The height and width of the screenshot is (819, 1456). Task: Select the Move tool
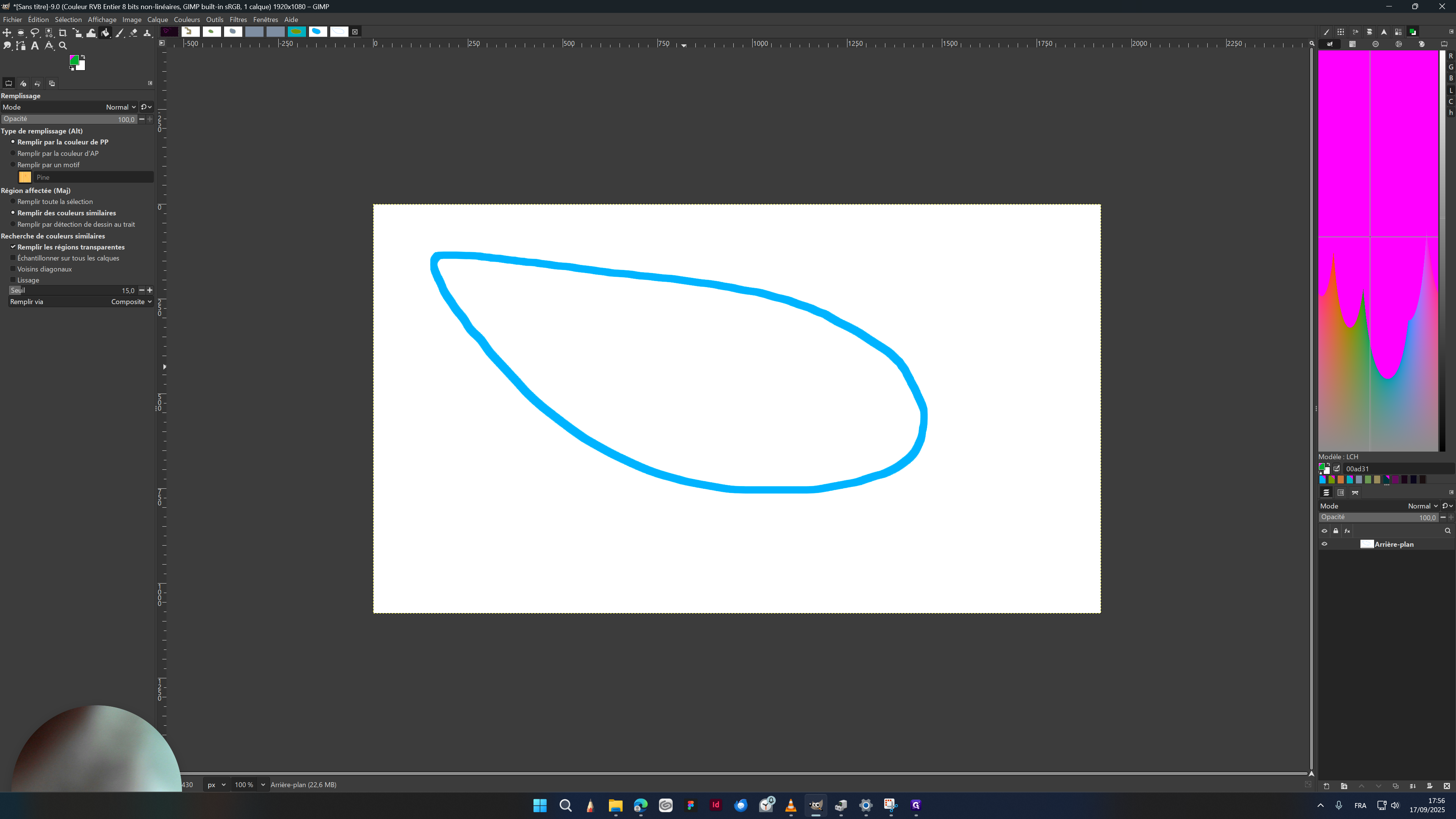[7, 33]
